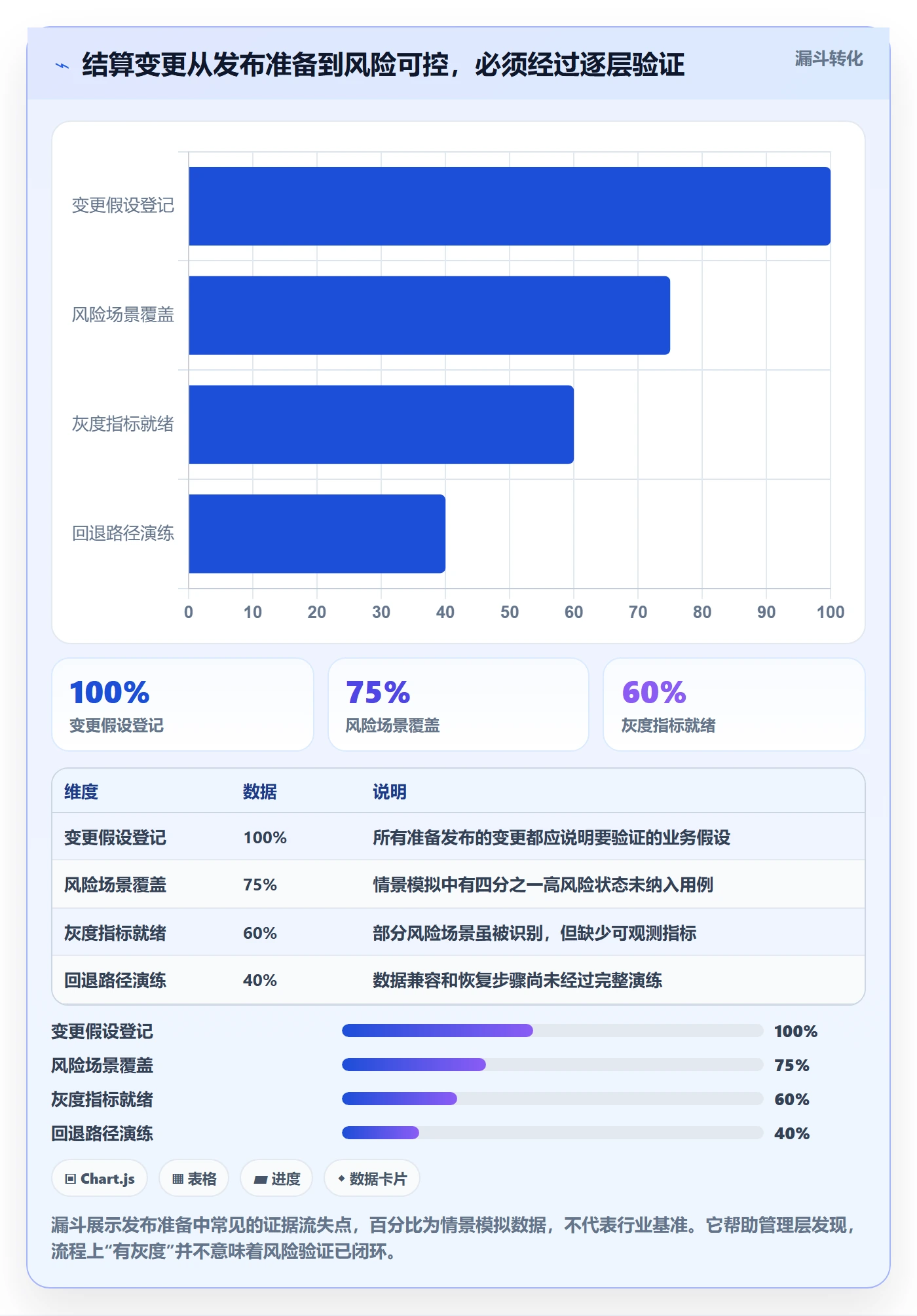Click the lightning icon beside the title
The height and width of the screenshot is (1316, 917).
pyautogui.click(x=62, y=65)
